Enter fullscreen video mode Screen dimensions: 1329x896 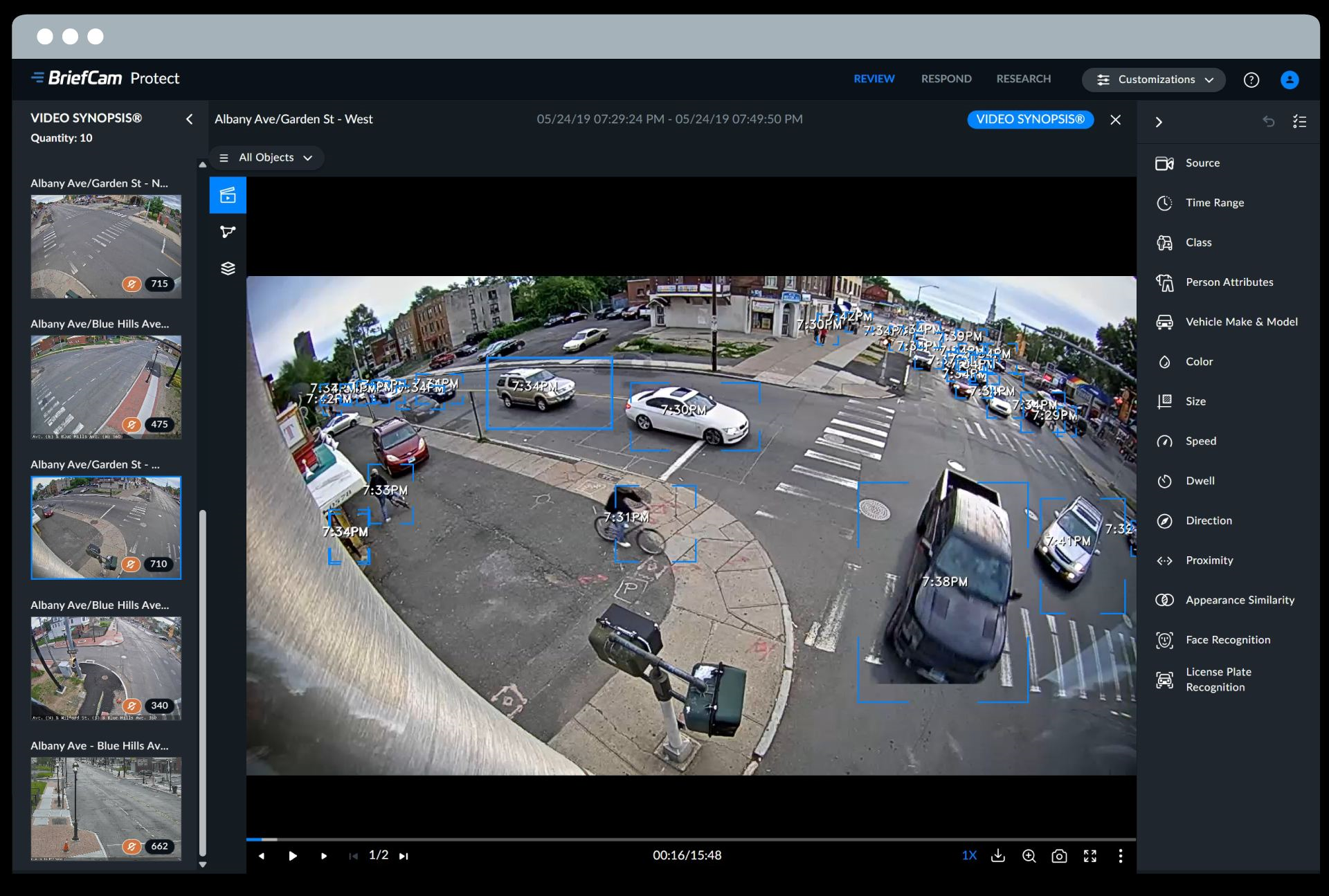[1090, 856]
